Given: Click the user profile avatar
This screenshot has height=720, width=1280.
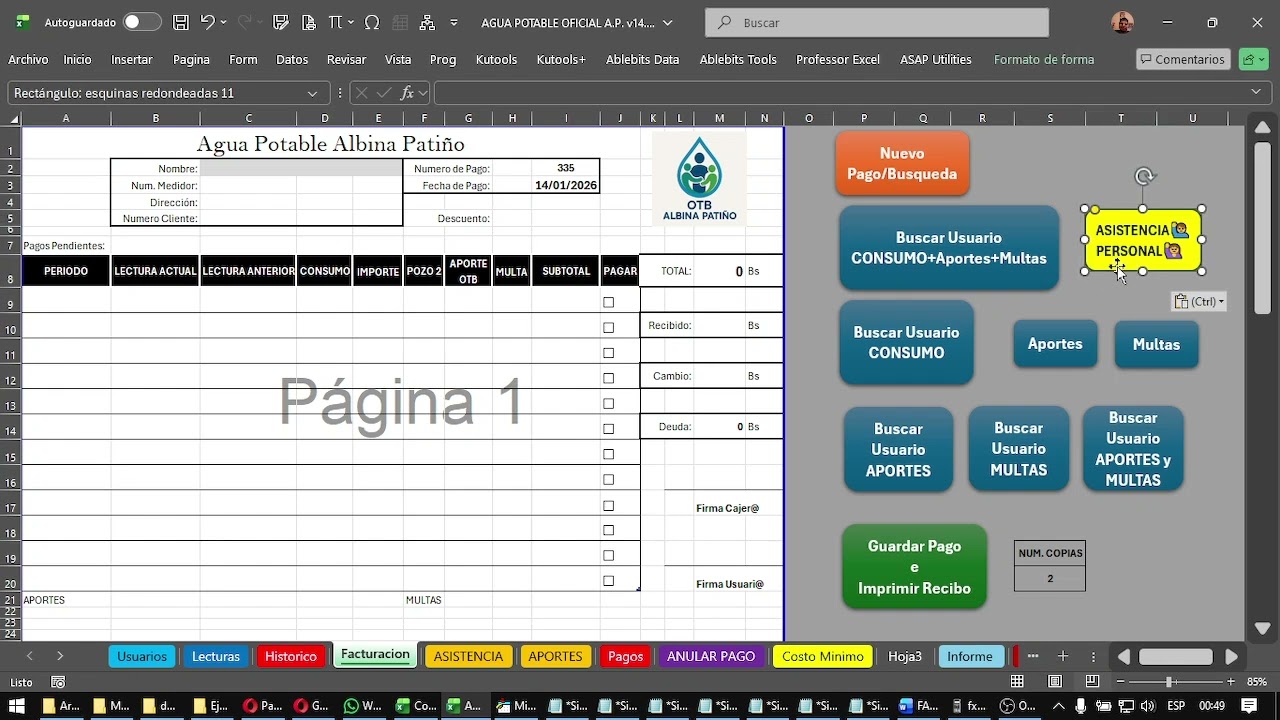Looking at the screenshot, I should pos(1122,22).
